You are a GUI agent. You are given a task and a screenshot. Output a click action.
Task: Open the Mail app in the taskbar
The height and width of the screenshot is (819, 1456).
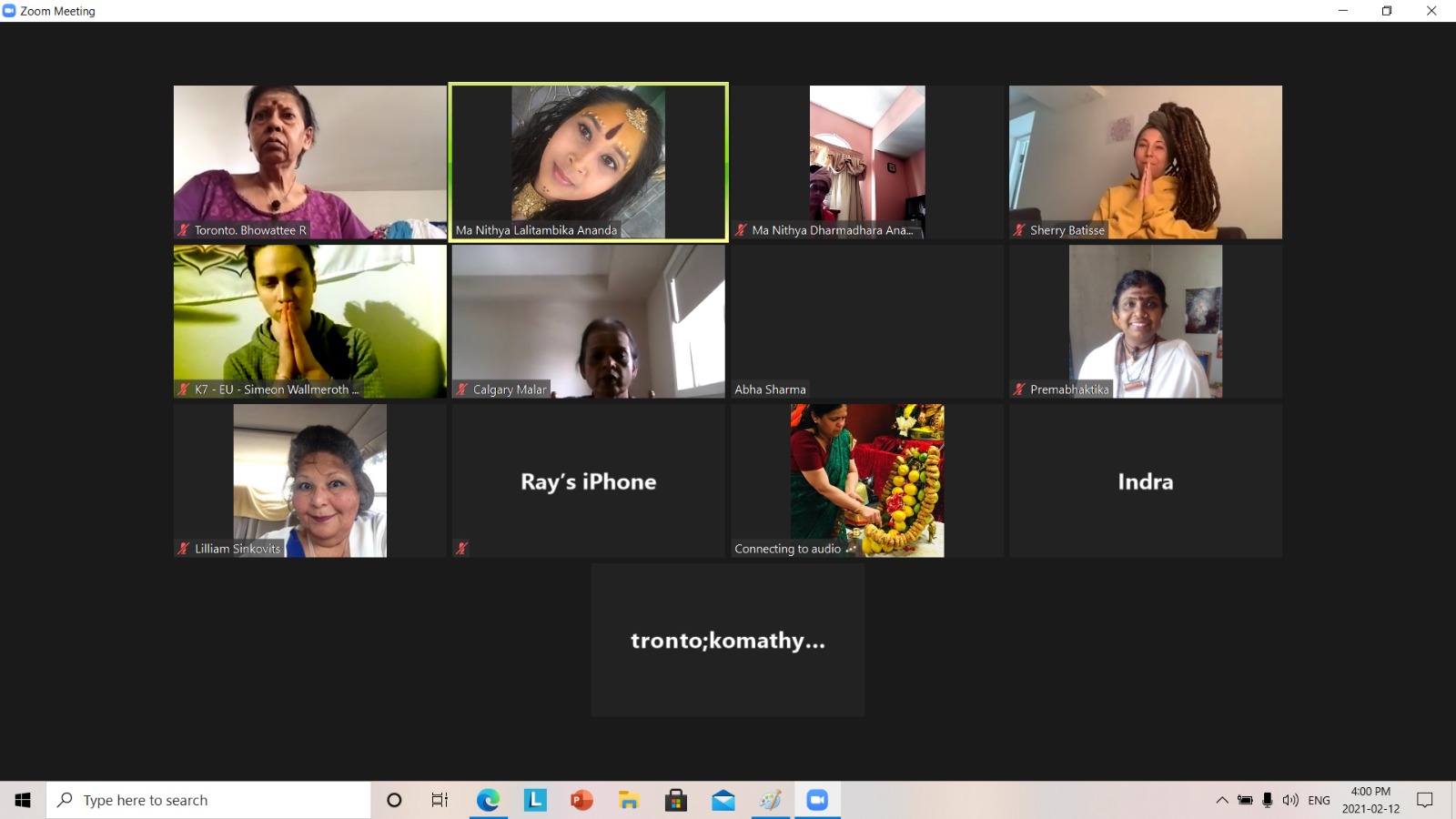pos(723,800)
